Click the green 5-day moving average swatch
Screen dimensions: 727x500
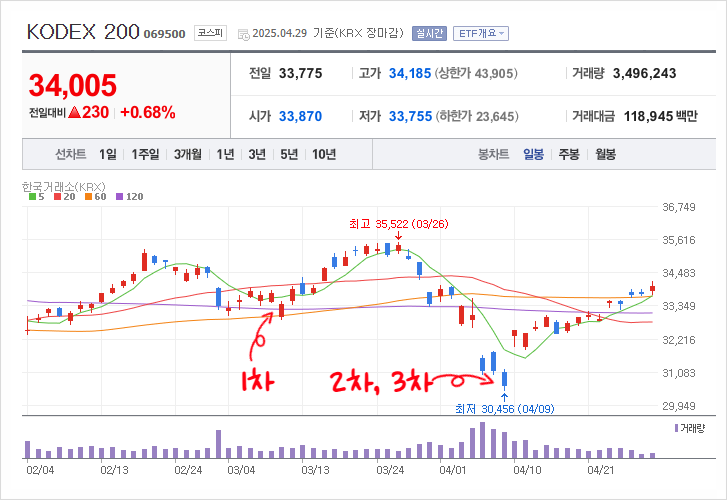[x=32, y=197]
